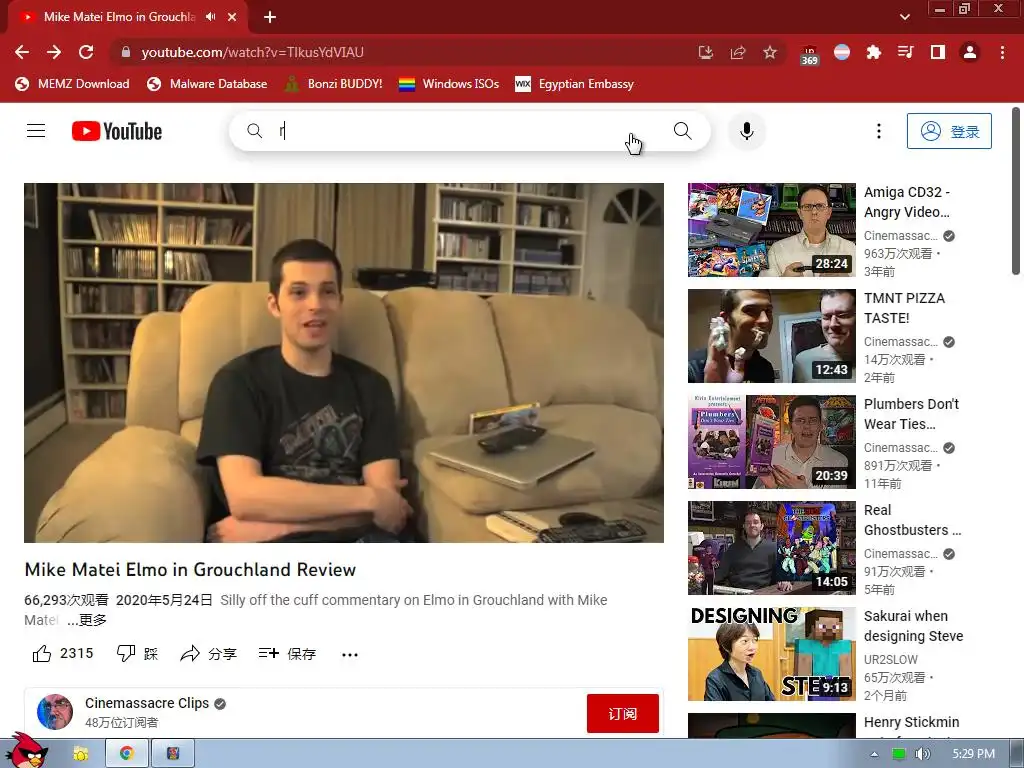Start voice search with microphone icon
Screen dimensions: 1024x768
click(746, 131)
